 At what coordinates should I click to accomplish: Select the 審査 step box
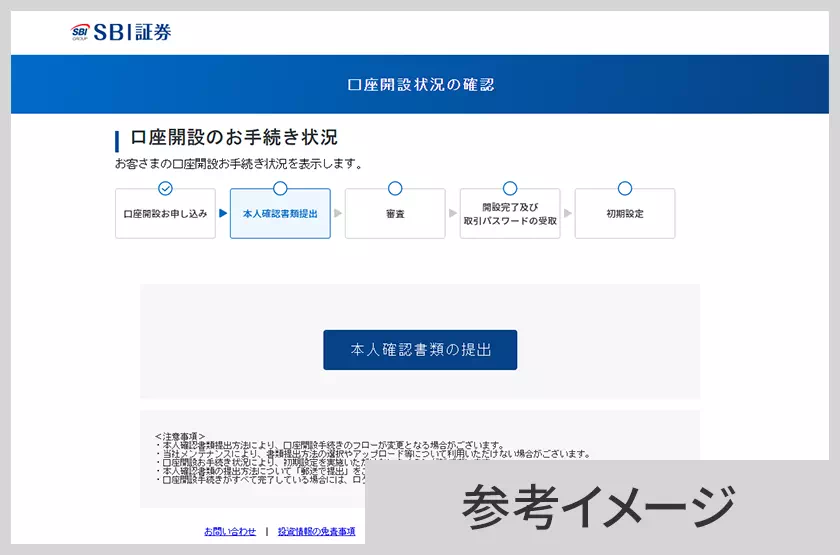coord(395,214)
